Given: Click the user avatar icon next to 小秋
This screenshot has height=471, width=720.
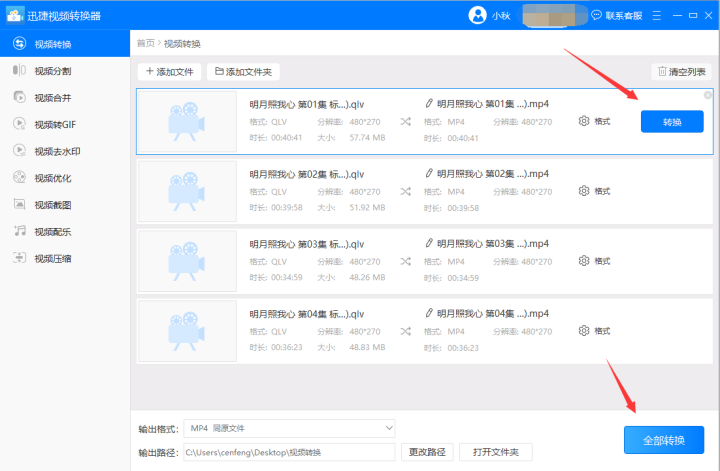Looking at the screenshot, I should click(478, 15).
